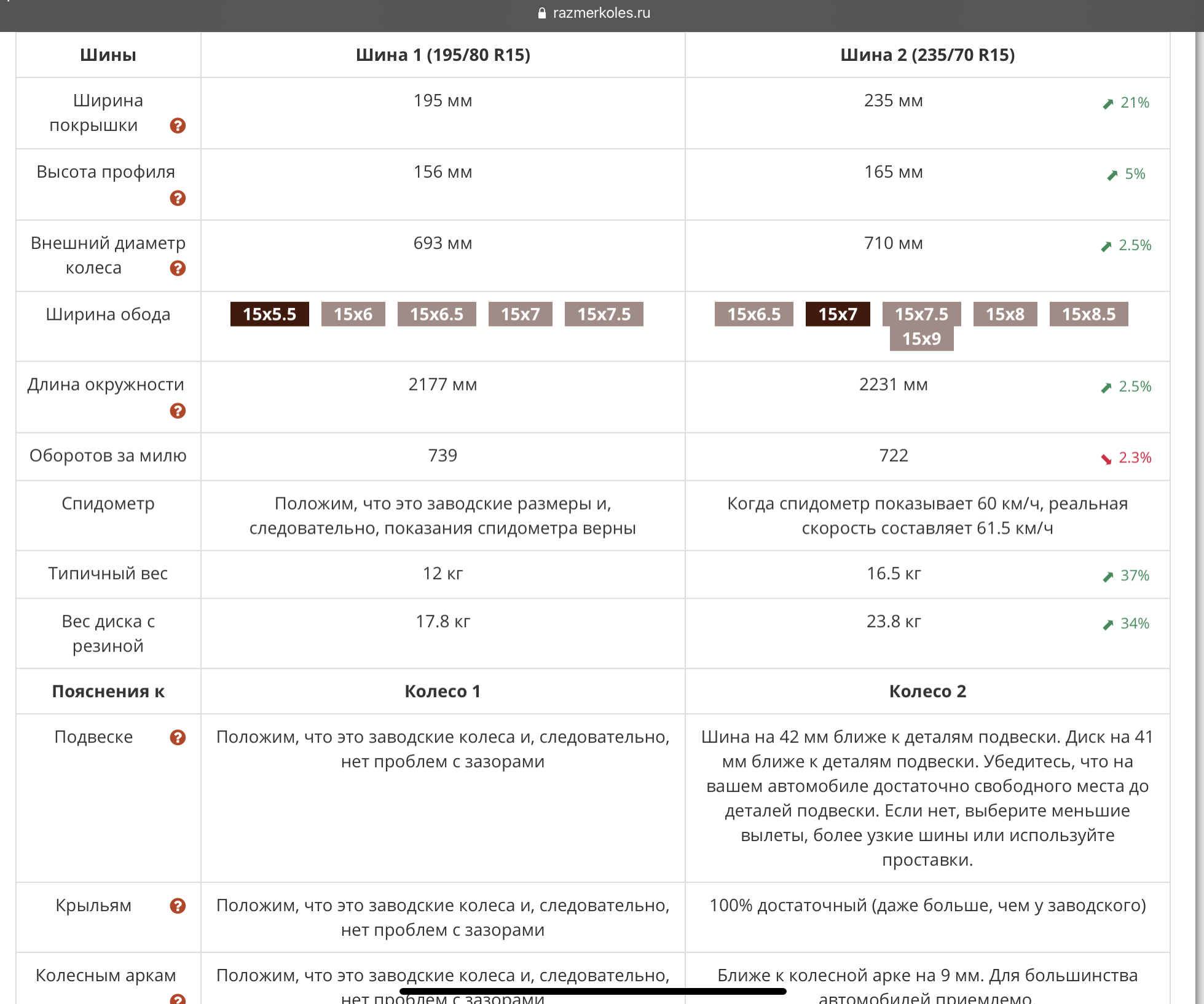Select rim width 15x5.5 for tire 1
Viewport: 1204px width, 1004px height.
coord(269,314)
